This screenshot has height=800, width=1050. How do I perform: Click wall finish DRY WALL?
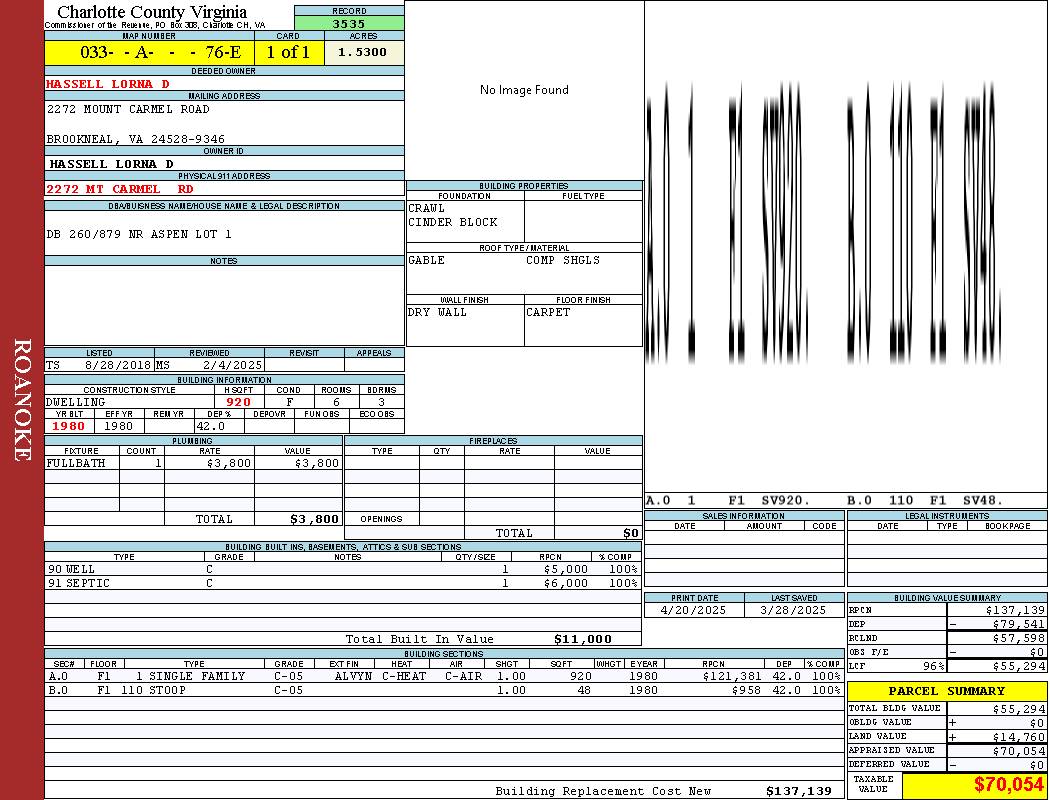coord(437,313)
